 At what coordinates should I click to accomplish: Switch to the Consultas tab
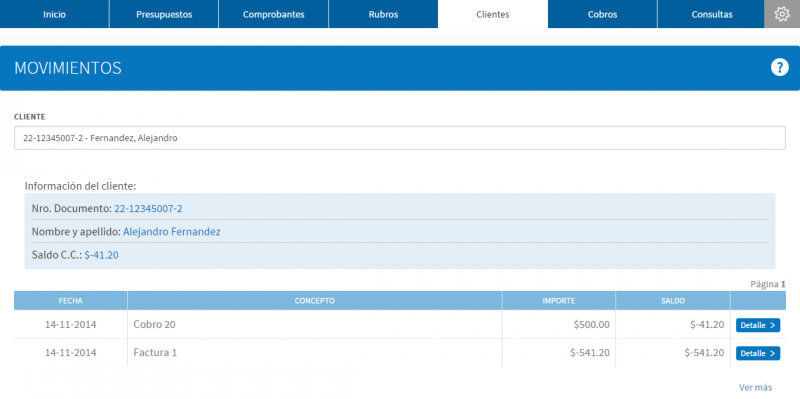pyautogui.click(x=712, y=14)
